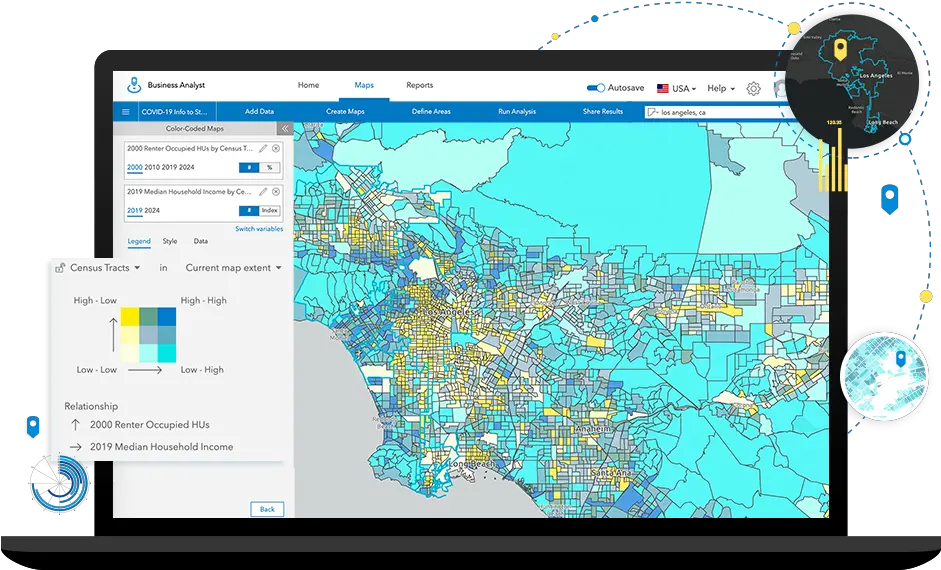Click the Long Beach label on main map

pos(471,464)
